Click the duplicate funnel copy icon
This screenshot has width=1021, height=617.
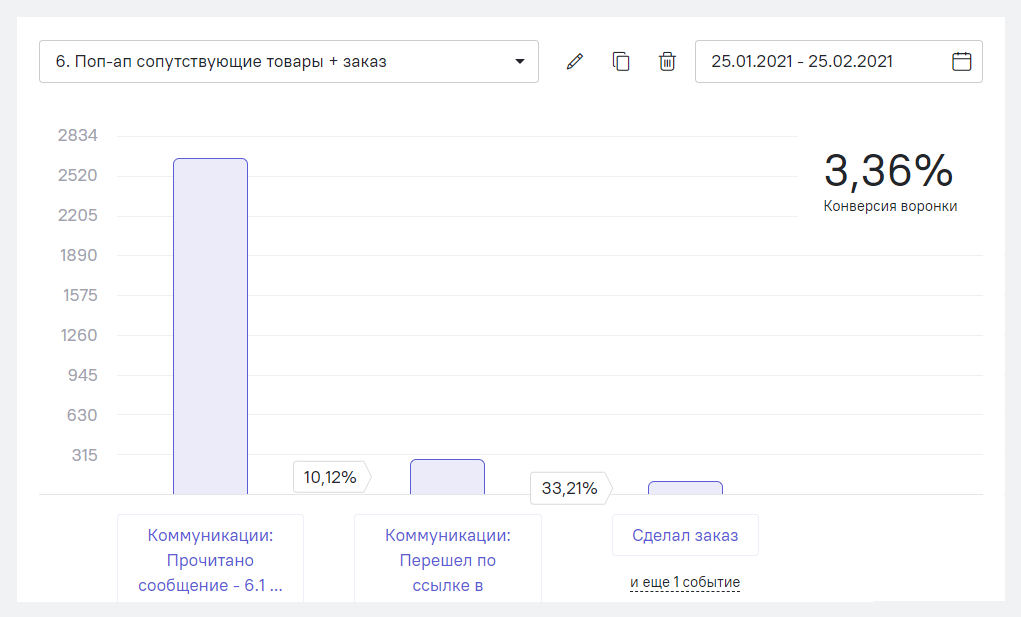click(x=621, y=62)
